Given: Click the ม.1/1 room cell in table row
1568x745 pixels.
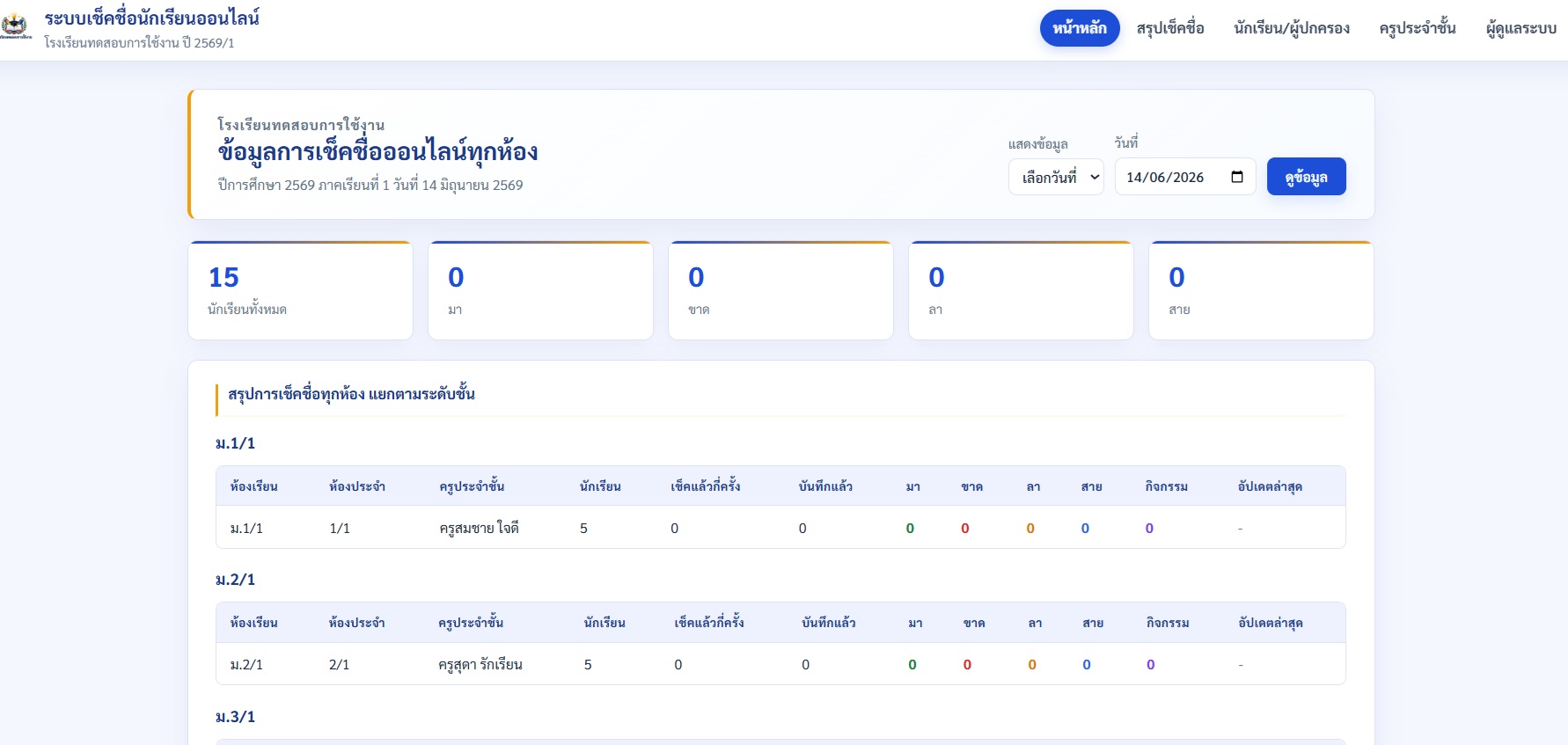Looking at the screenshot, I should pos(246,529).
